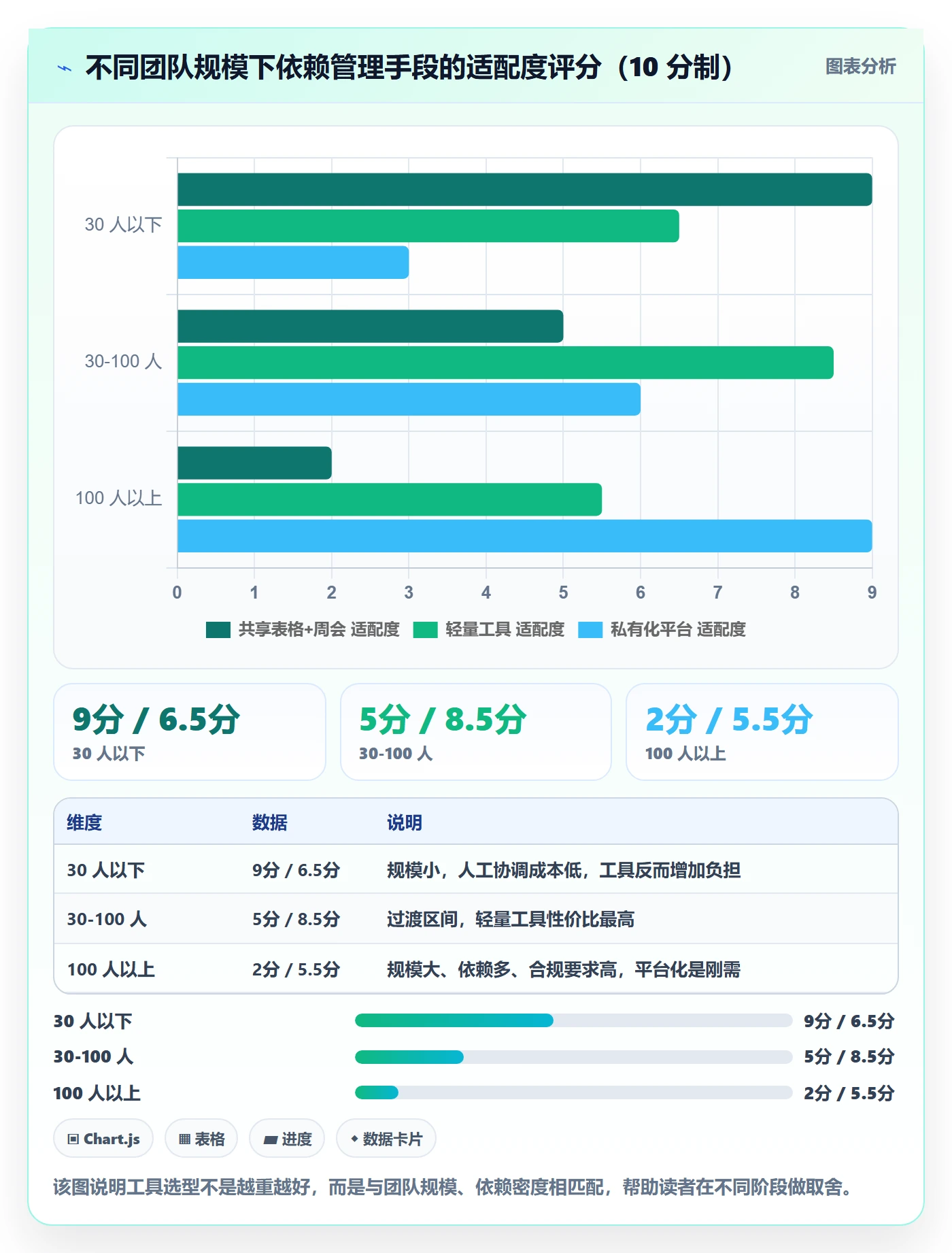Viewport: 952px width, 1253px height.
Task: Click the 30 人以下 progress bar
Action: click(574, 1020)
